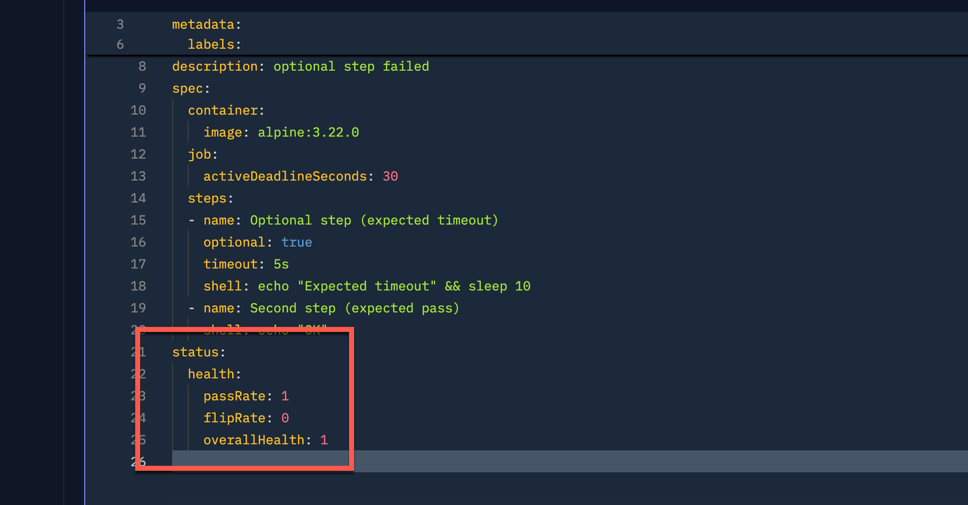This screenshot has width=968, height=505.
Task: Jump to the sticky "labels:" line
Action: click(214, 44)
